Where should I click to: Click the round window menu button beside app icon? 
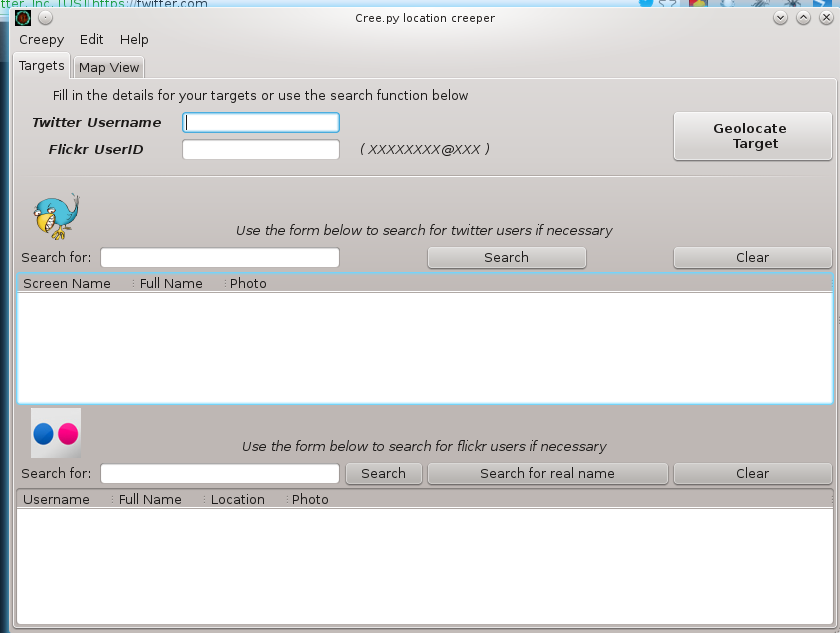(46, 18)
